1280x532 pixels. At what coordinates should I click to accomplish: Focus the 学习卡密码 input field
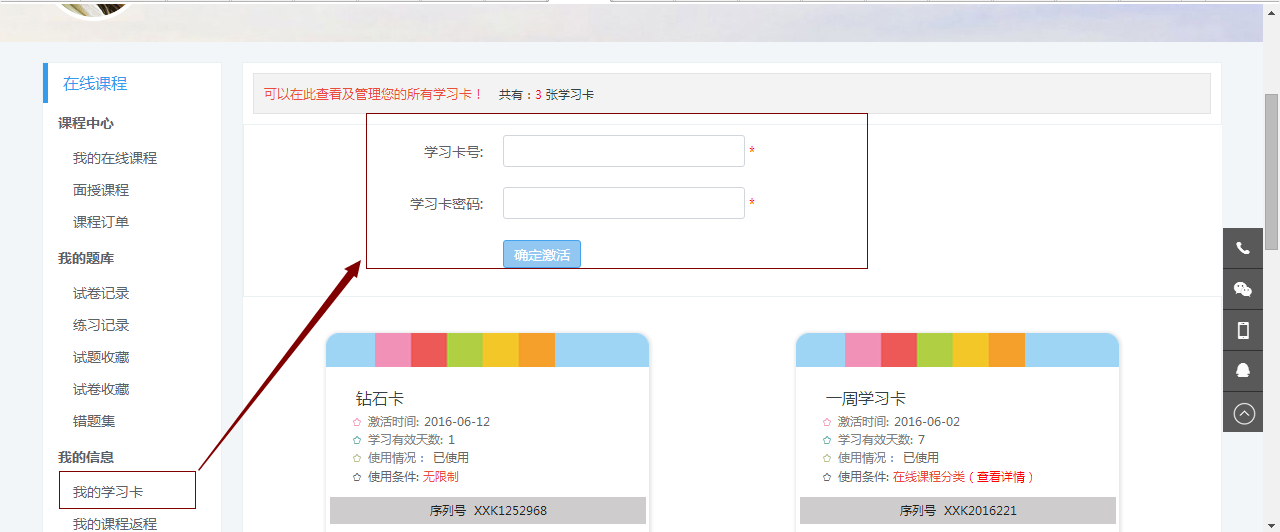point(623,203)
